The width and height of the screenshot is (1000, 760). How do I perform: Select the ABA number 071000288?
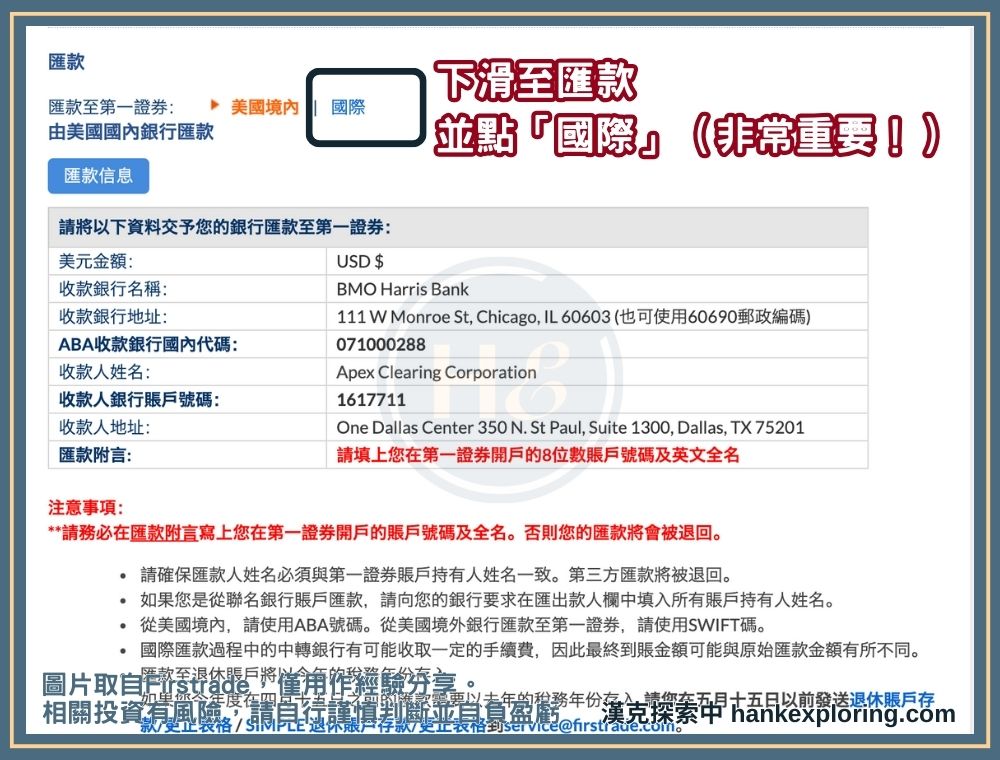381,344
